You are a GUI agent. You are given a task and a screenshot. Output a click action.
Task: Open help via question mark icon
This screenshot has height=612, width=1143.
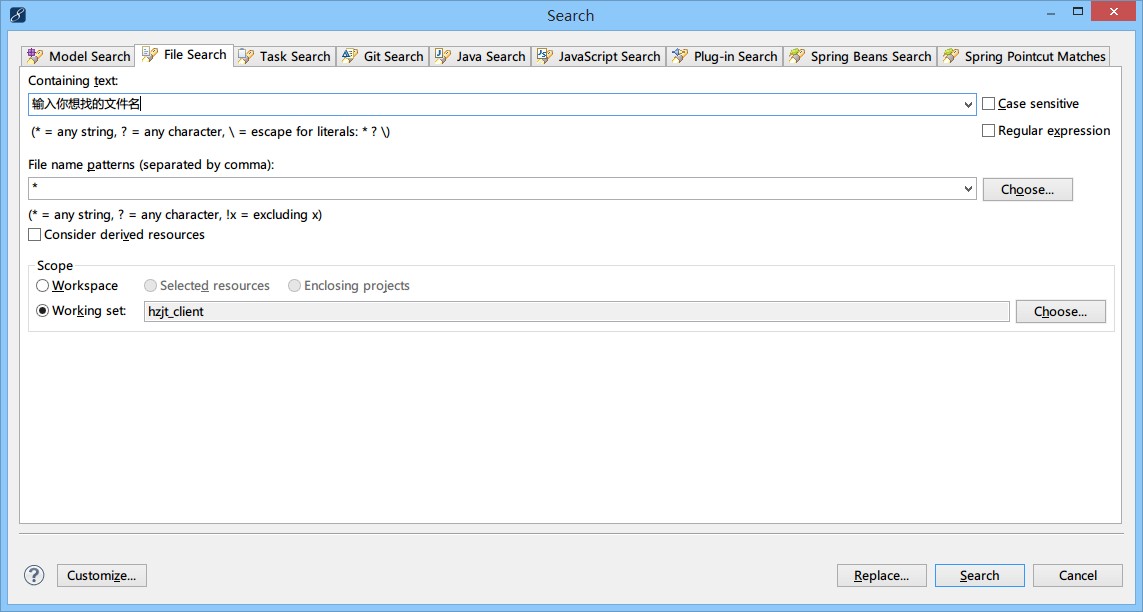pos(34,575)
